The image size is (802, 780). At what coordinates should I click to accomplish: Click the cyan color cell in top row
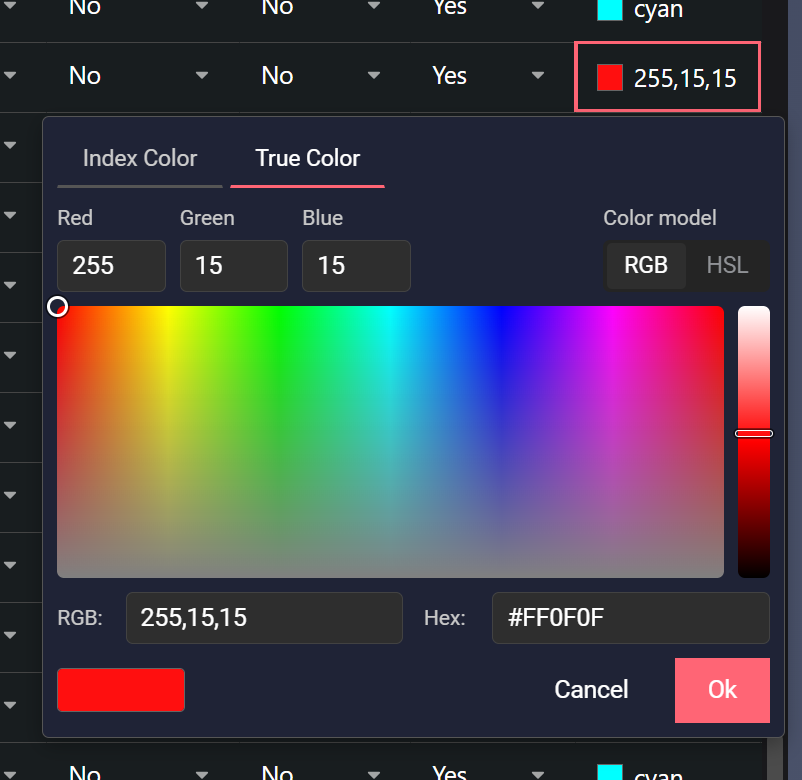click(667, 9)
